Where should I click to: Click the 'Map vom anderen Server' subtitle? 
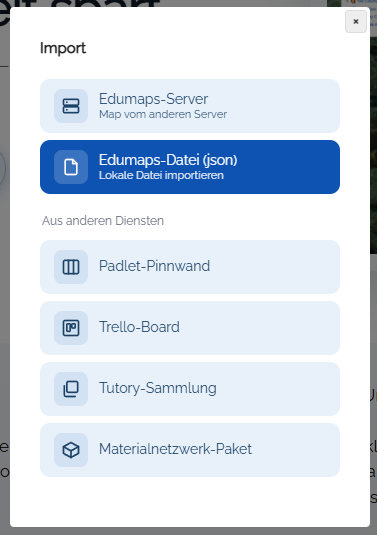coord(163,114)
